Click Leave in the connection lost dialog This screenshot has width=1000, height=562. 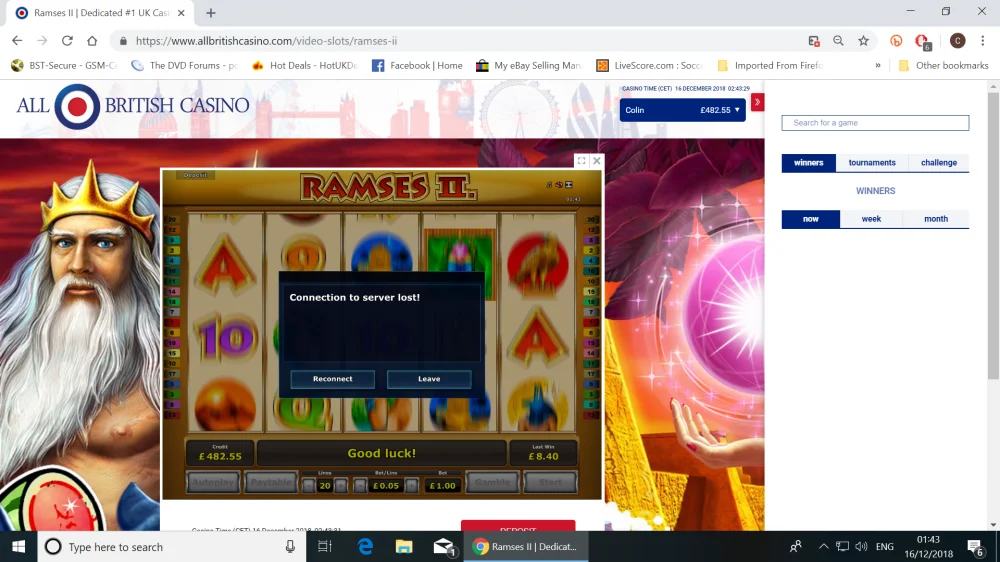pyautogui.click(x=429, y=379)
